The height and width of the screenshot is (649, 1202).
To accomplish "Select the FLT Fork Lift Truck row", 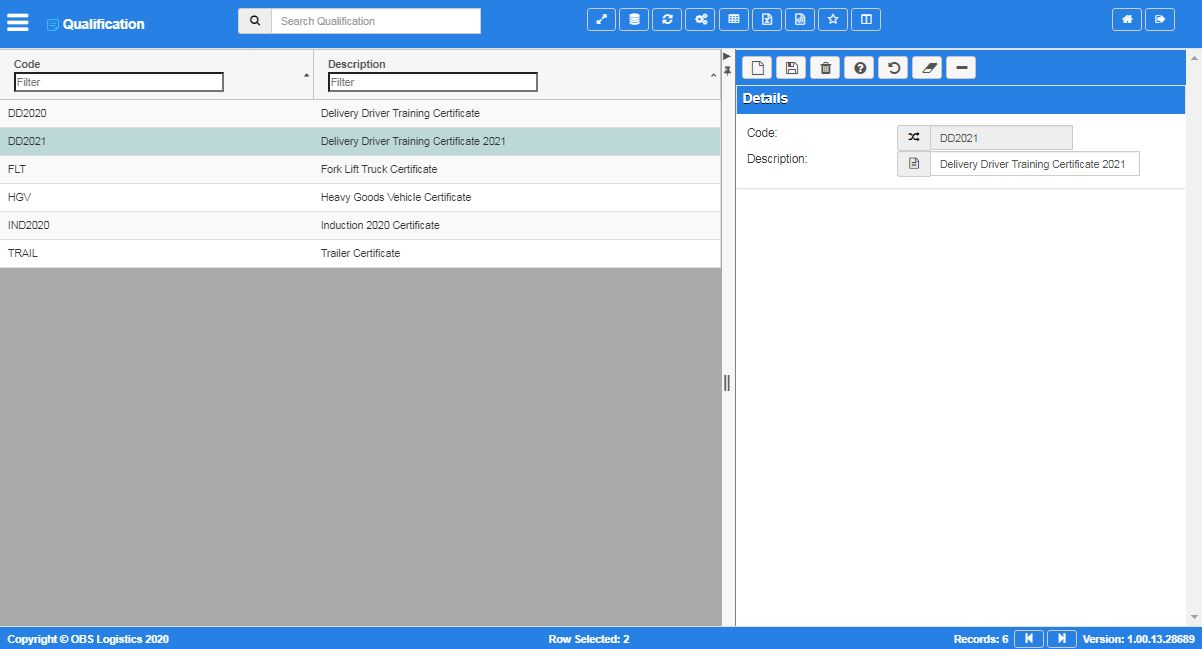I will pyautogui.click(x=360, y=169).
